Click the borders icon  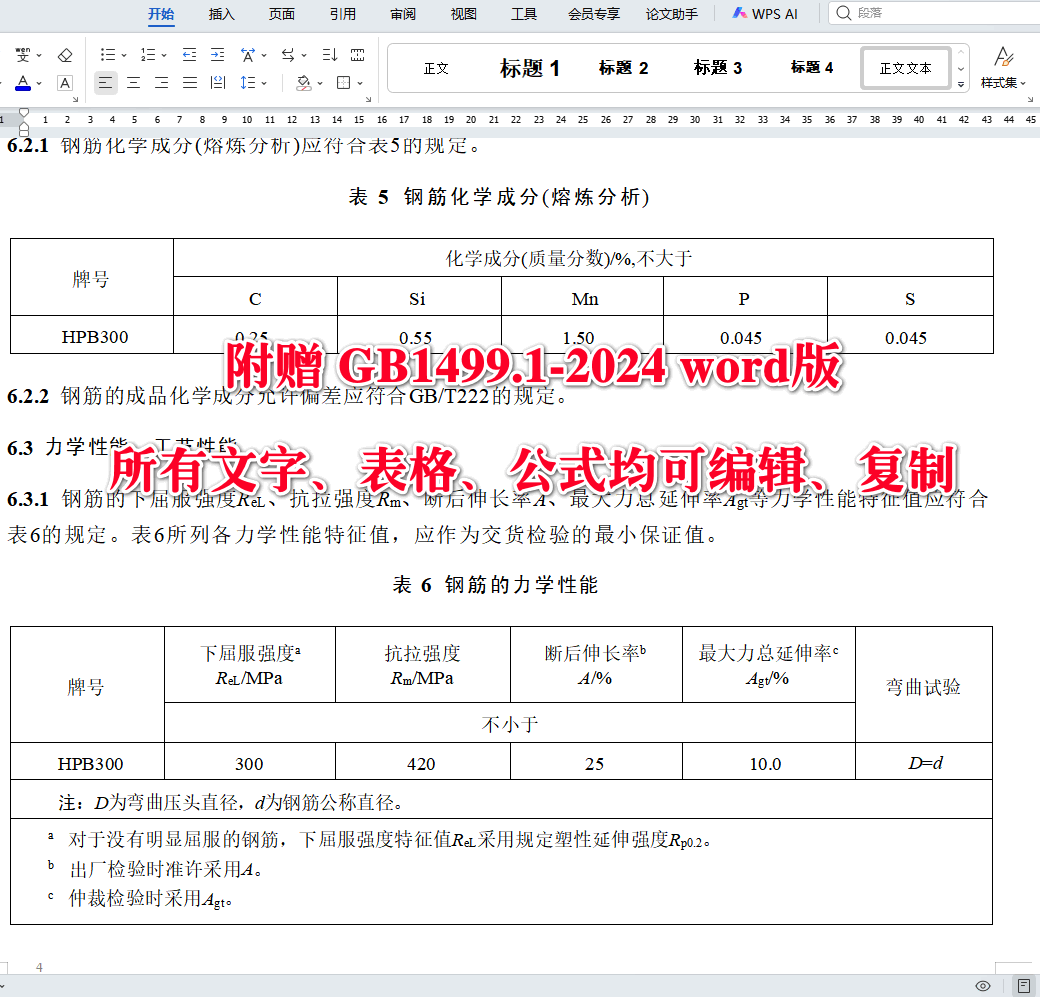(x=344, y=83)
